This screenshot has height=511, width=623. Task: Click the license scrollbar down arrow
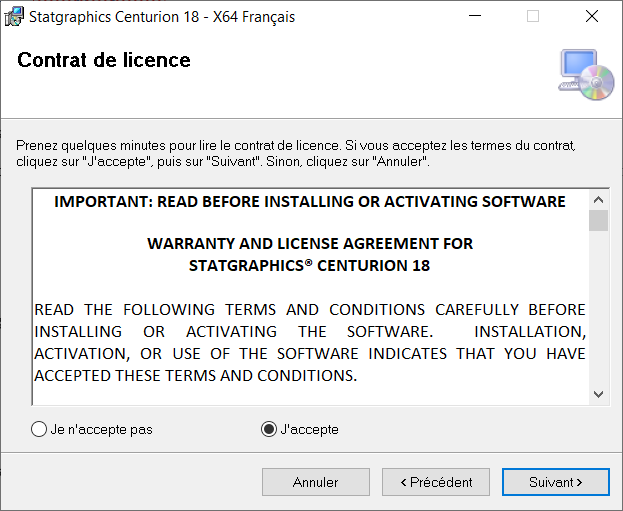coord(598,394)
